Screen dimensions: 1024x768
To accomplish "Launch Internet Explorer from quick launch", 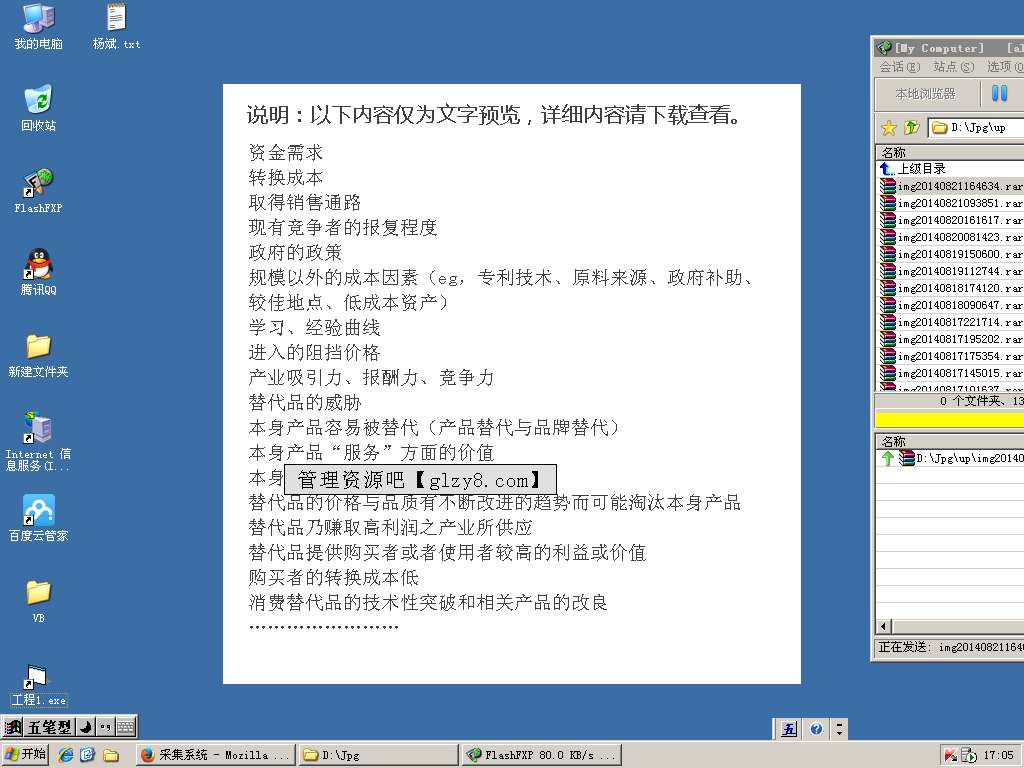I will [66, 755].
